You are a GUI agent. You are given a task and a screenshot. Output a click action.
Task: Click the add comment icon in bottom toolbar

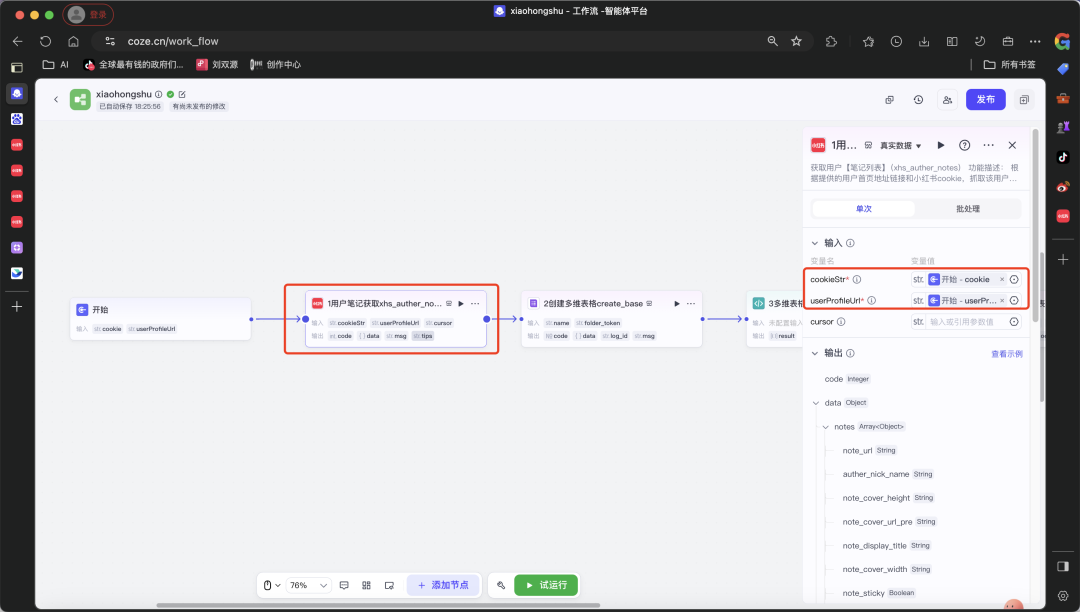coord(344,586)
